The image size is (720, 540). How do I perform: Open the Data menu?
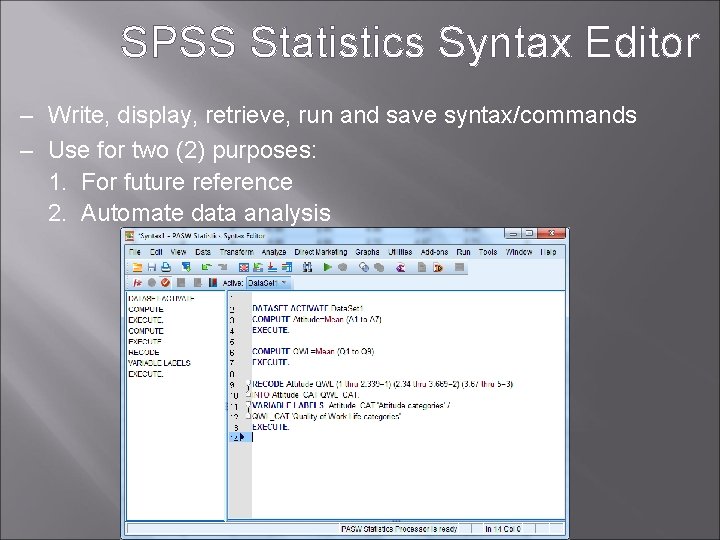202,252
